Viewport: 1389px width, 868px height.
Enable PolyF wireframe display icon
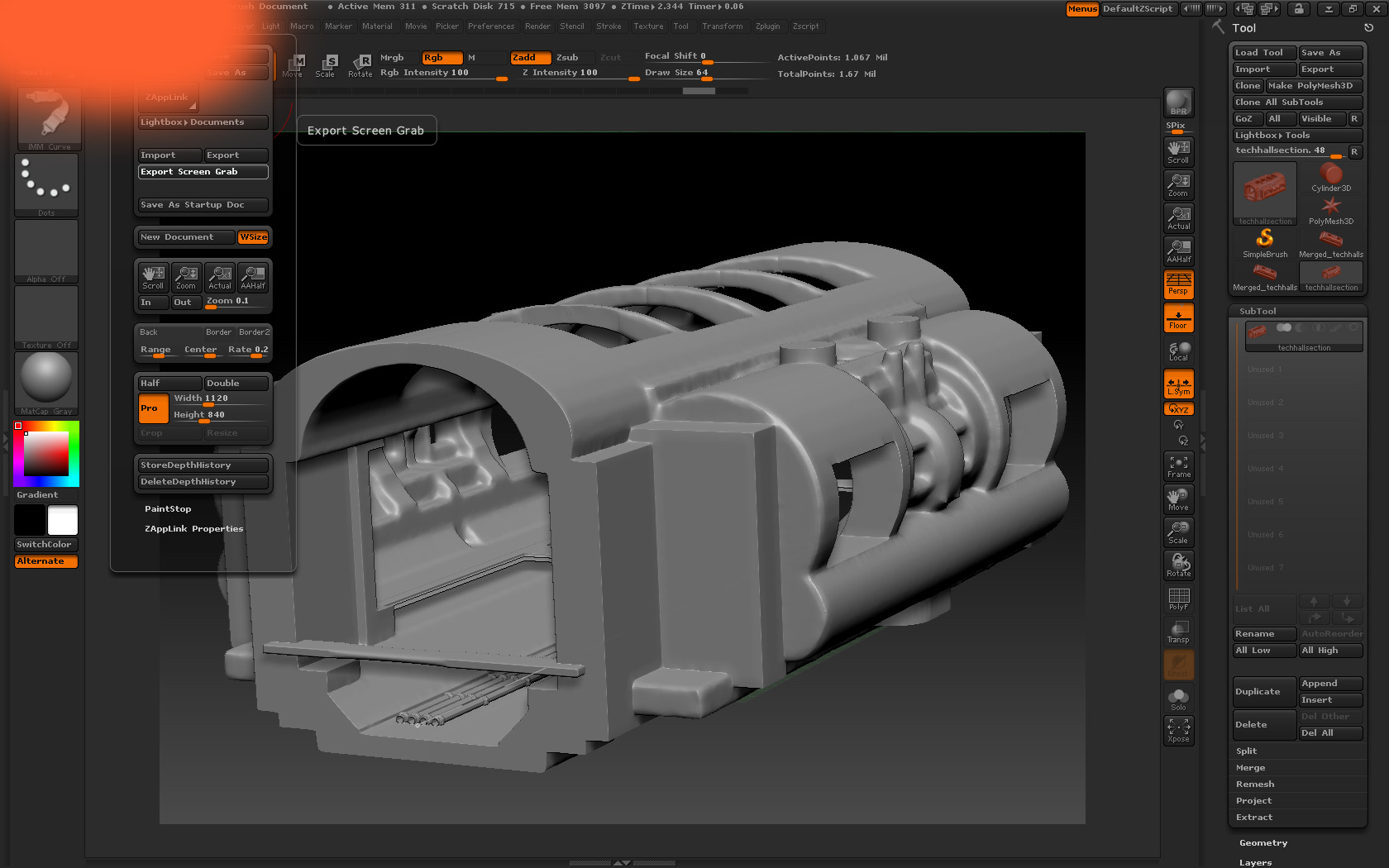(1178, 598)
